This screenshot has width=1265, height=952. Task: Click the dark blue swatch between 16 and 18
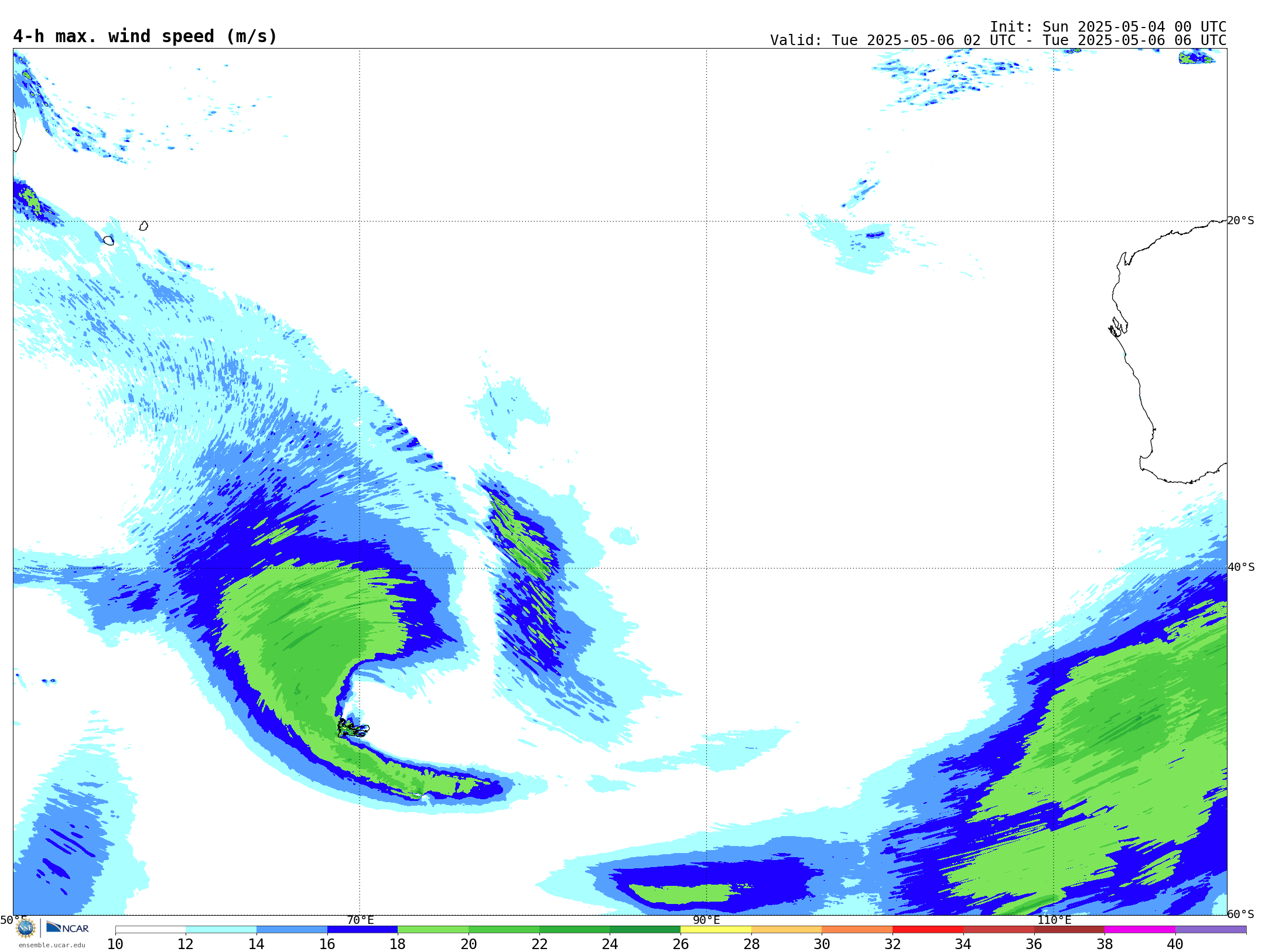pyautogui.click(x=363, y=929)
